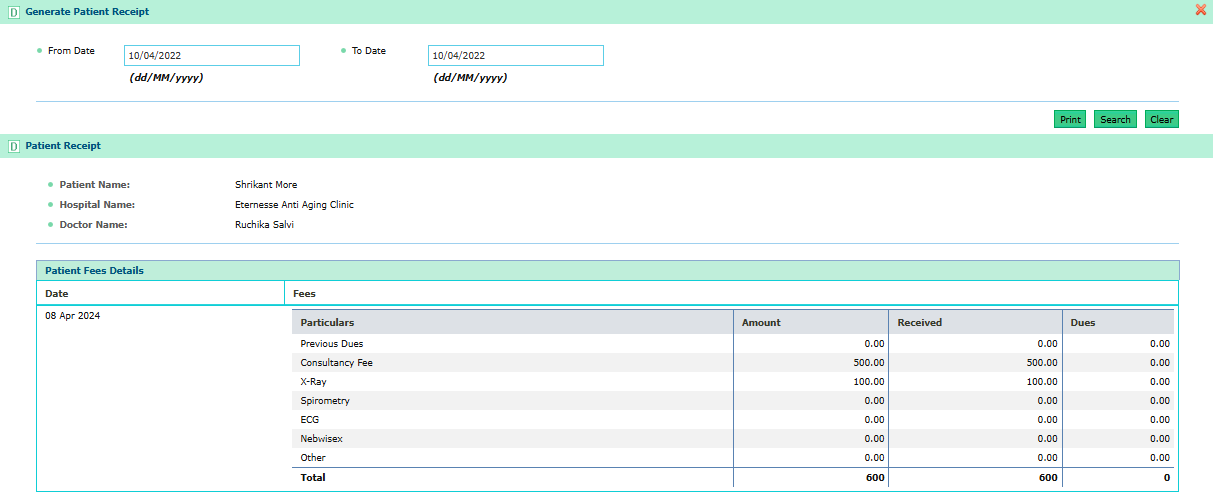Click Consultancy Fee amount 500.00
1213x503 pixels.
pos(868,363)
